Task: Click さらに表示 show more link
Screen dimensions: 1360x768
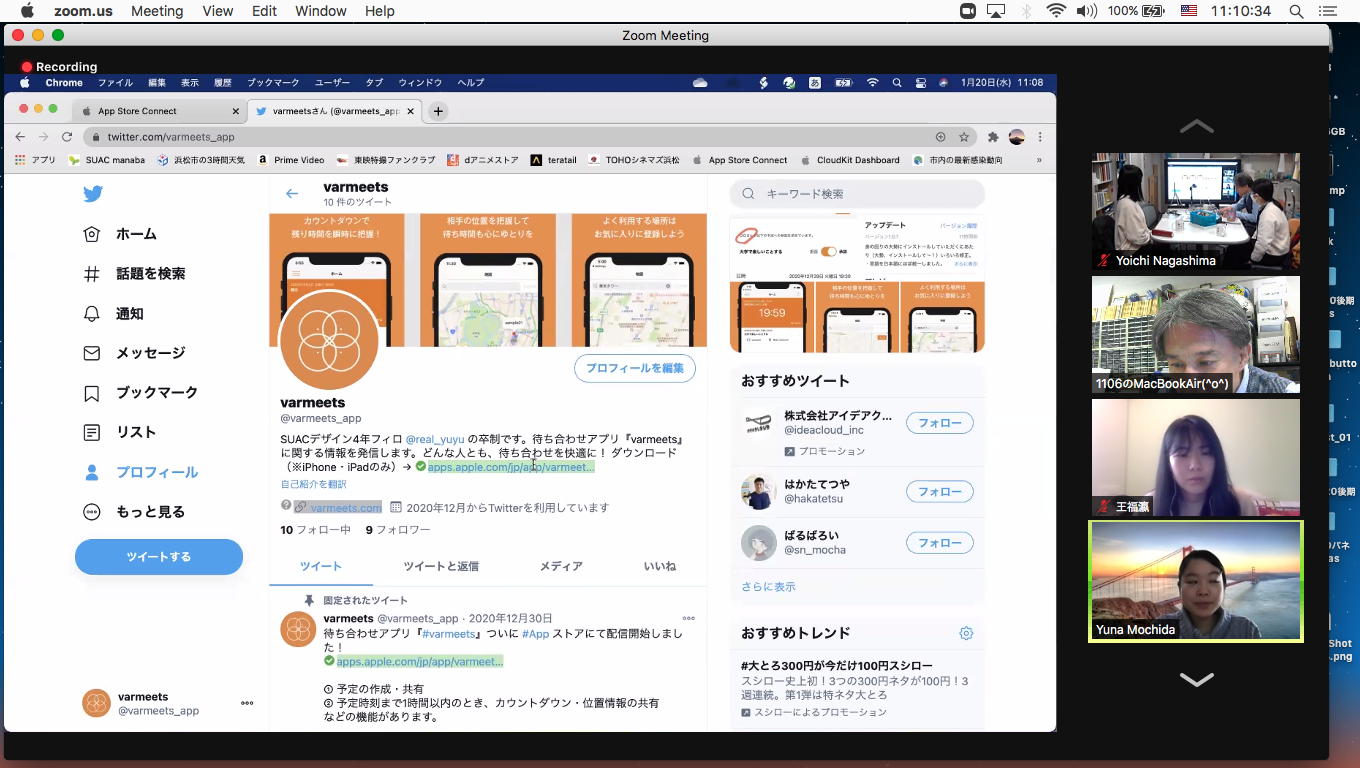Action: 768,587
